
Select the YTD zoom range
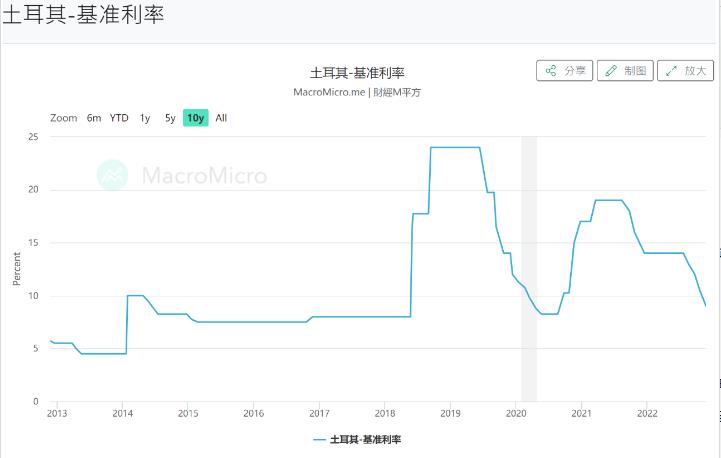coord(119,118)
